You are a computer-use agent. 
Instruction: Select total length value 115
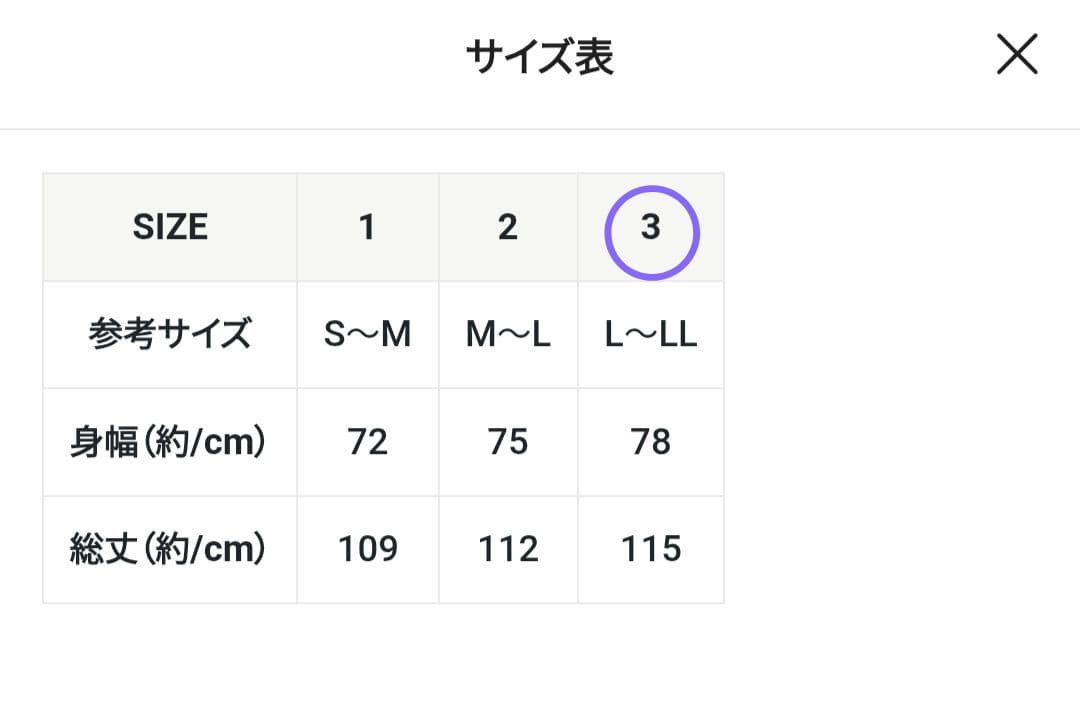pos(650,549)
